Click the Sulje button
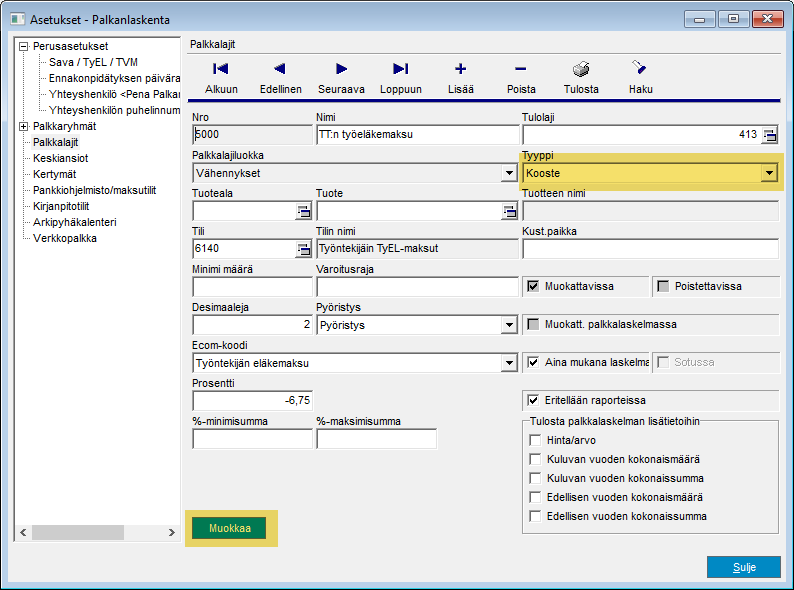Screen dimensions: 794x590 [744, 567]
